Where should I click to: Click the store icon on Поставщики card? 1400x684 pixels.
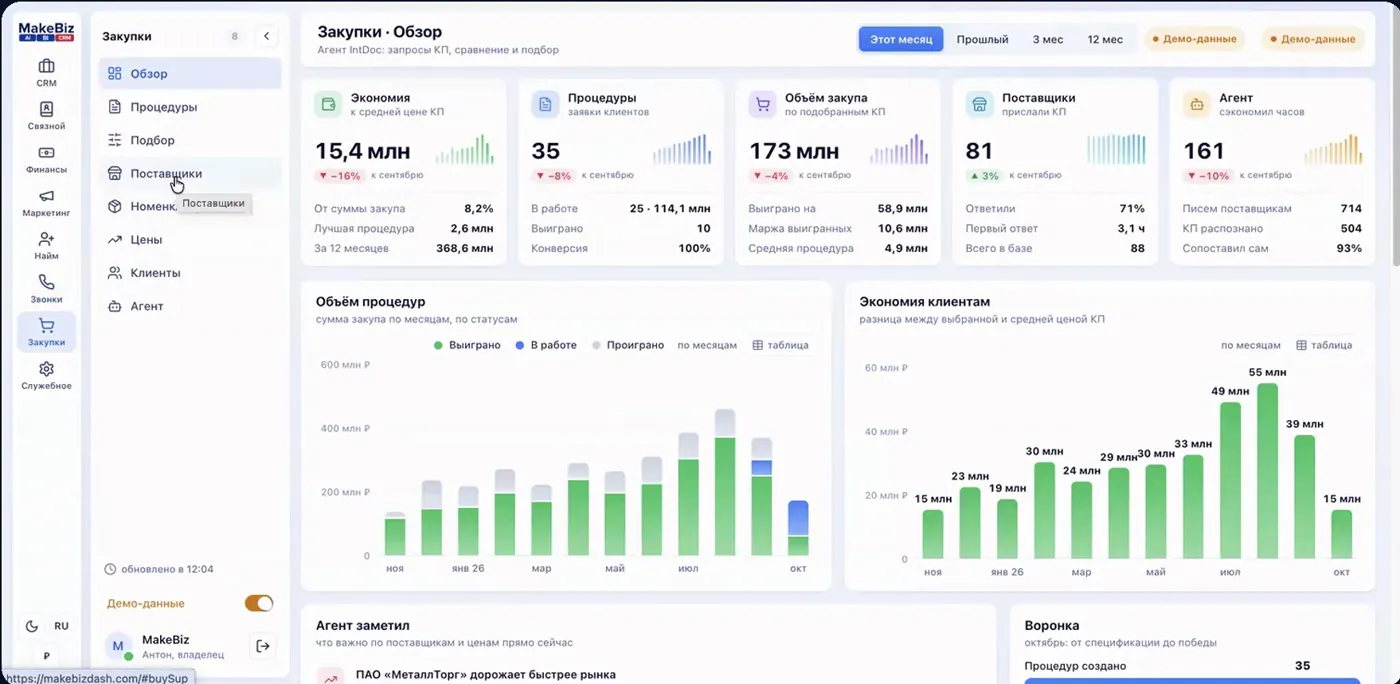(x=979, y=104)
